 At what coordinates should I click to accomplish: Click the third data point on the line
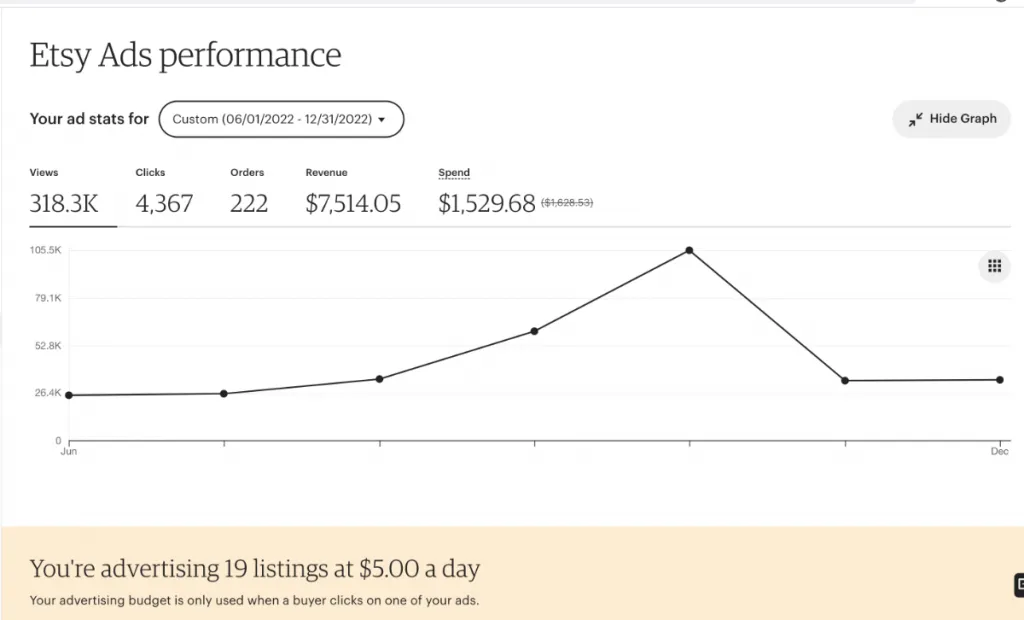379,379
